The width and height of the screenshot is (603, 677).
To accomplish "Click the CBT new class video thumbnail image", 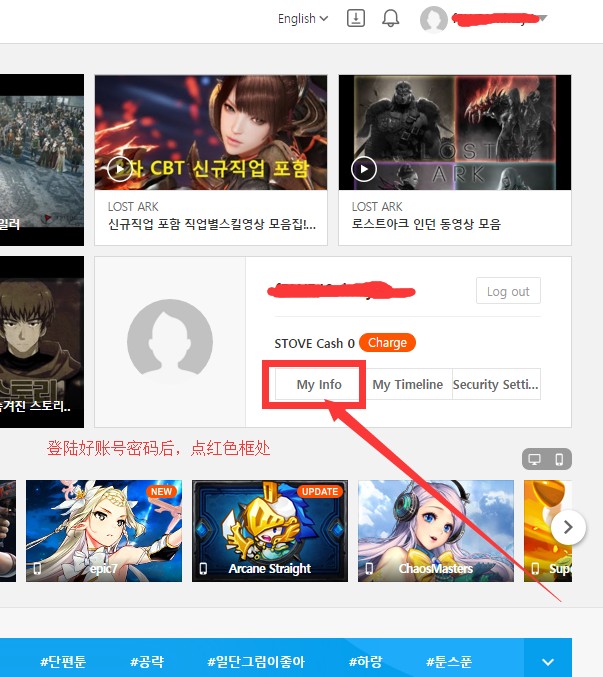I will pyautogui.click(x=211, y=133).
